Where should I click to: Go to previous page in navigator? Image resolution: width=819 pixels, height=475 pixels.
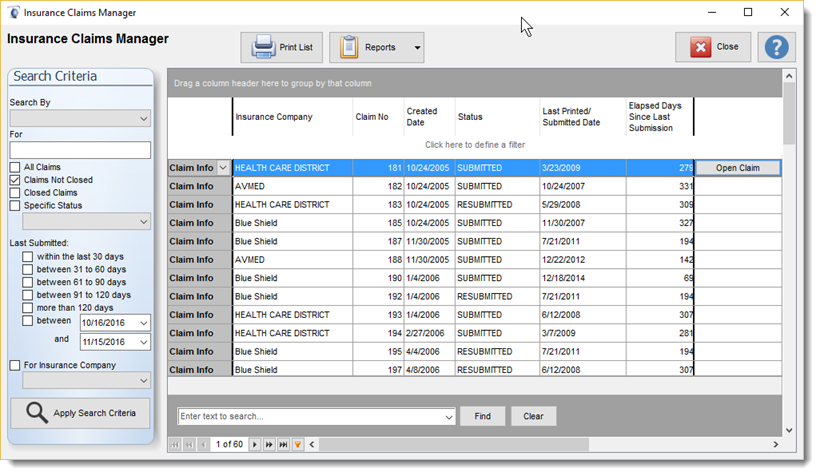click(189, 445)
